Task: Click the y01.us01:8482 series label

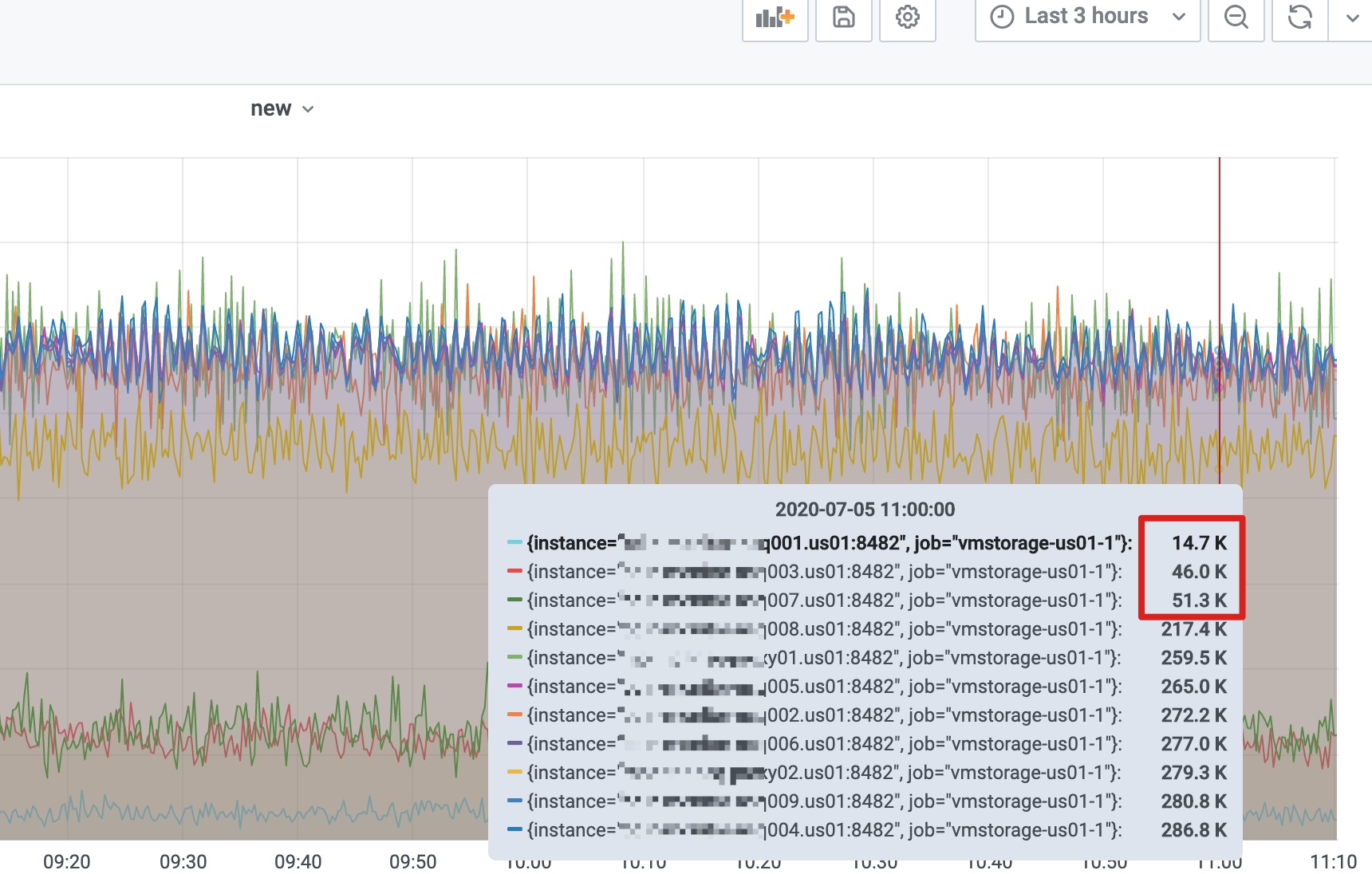Action: [824, 658]
